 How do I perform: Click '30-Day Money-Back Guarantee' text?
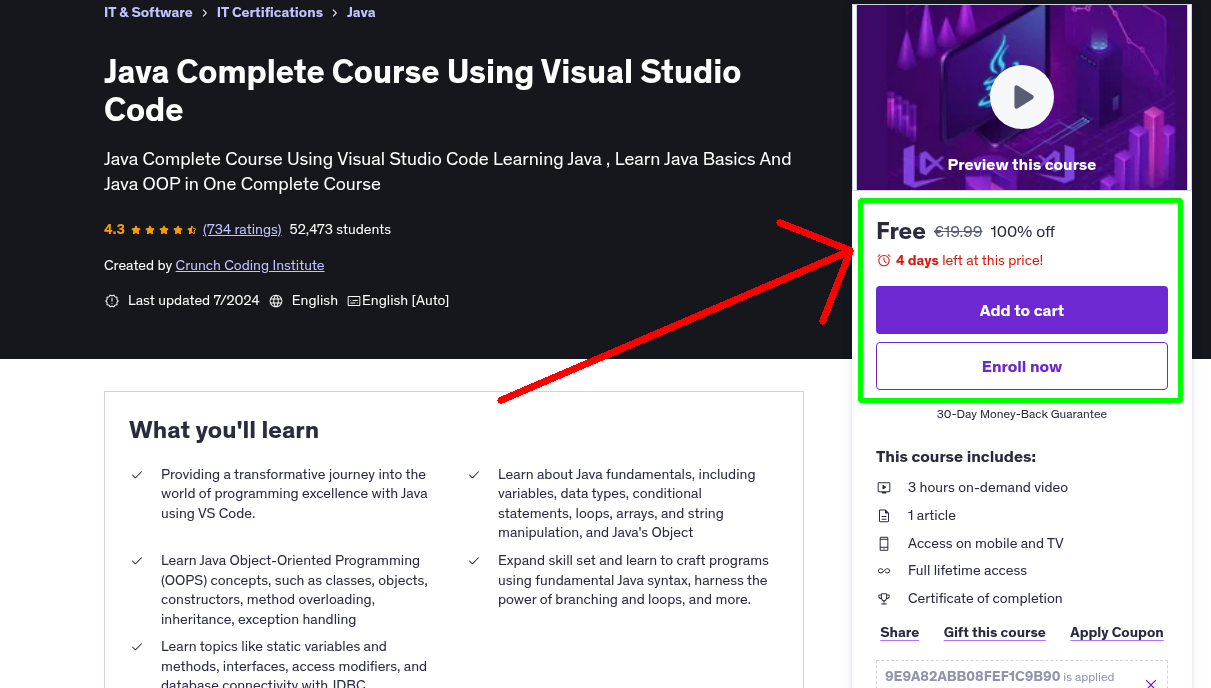(x=1022, y=414)
